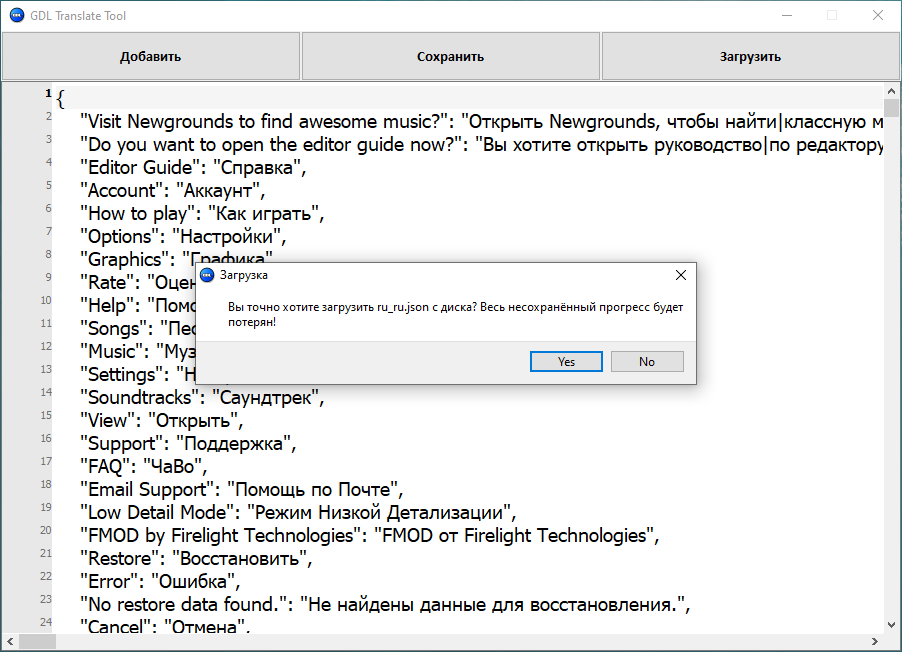Confirm loading ru_ru.json with Yes
Screen dimensions: 902x652
pyautogui.click(x=566, y=362)
